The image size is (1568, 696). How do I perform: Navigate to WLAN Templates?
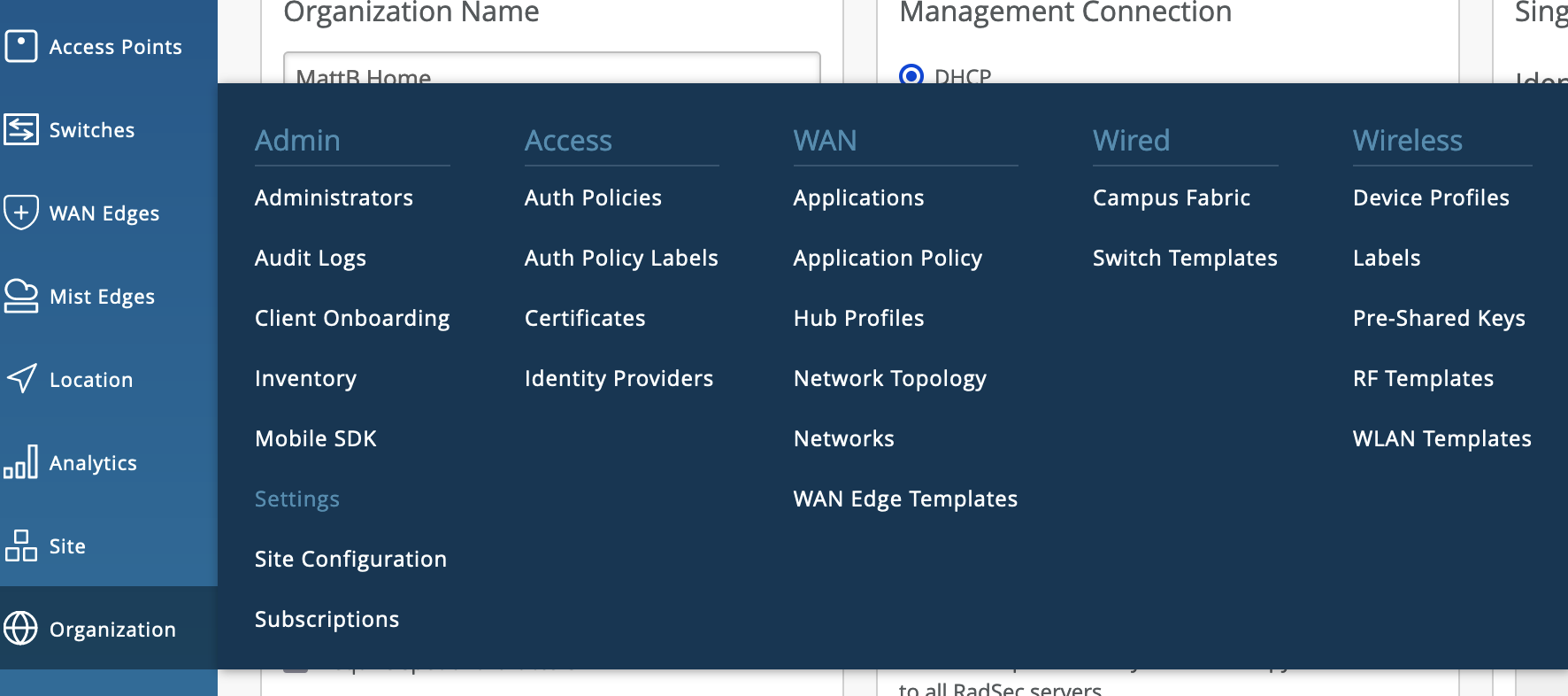click(1441, 438)
